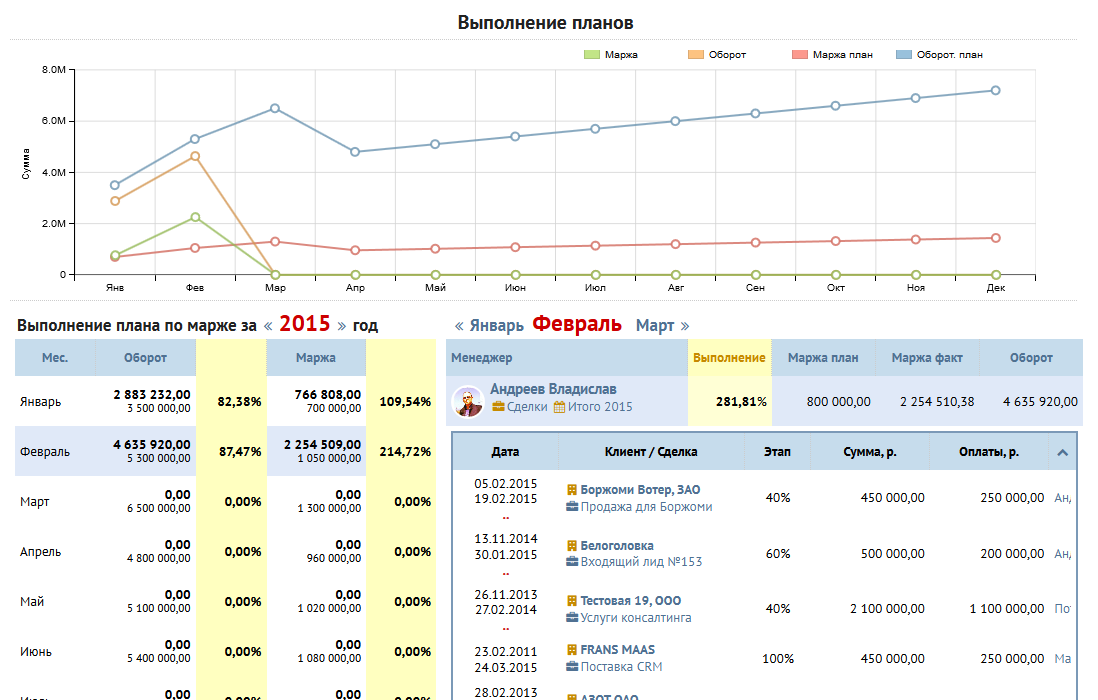Click the calendar icon beside Итого 2015
This screenshot has width=1098, height=700.
559,407
